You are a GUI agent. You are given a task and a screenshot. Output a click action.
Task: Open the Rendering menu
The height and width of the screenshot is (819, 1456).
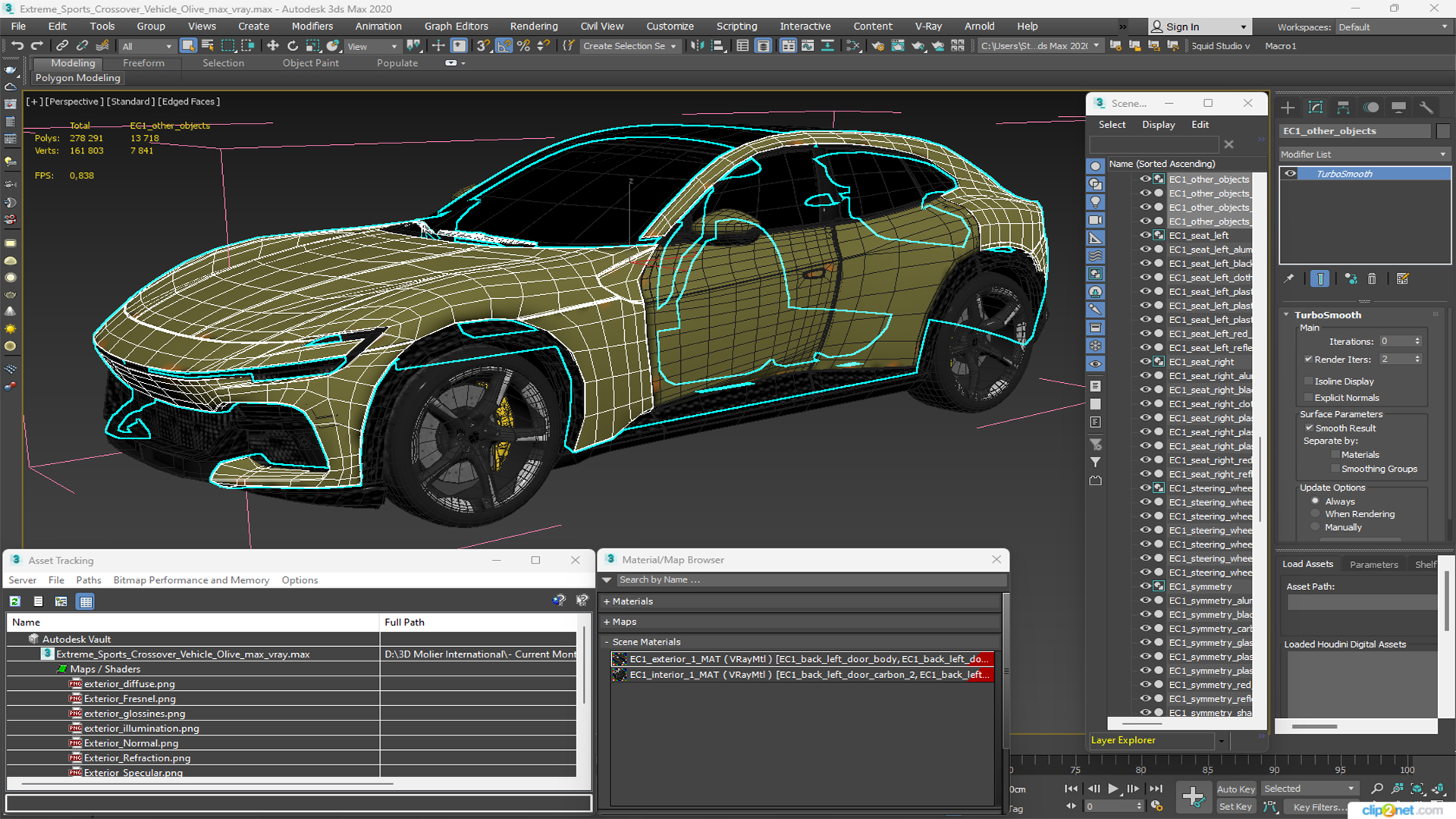(x=534, y=26)
